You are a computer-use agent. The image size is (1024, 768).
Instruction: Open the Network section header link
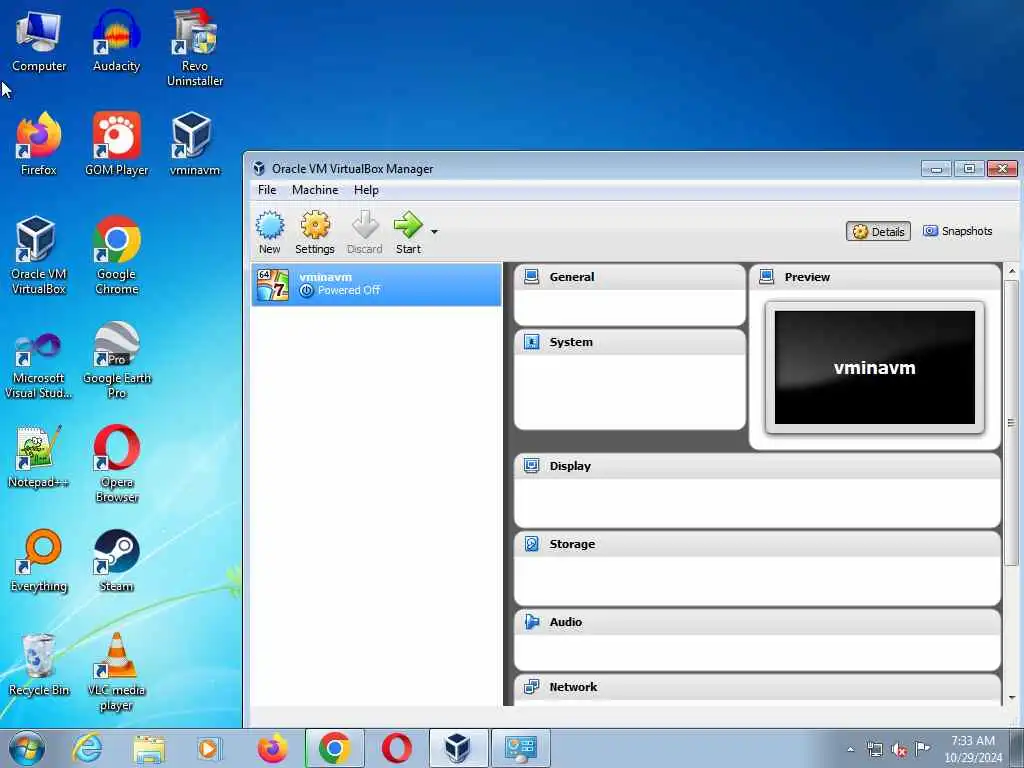pyautogui.click(x=573, y=687)
